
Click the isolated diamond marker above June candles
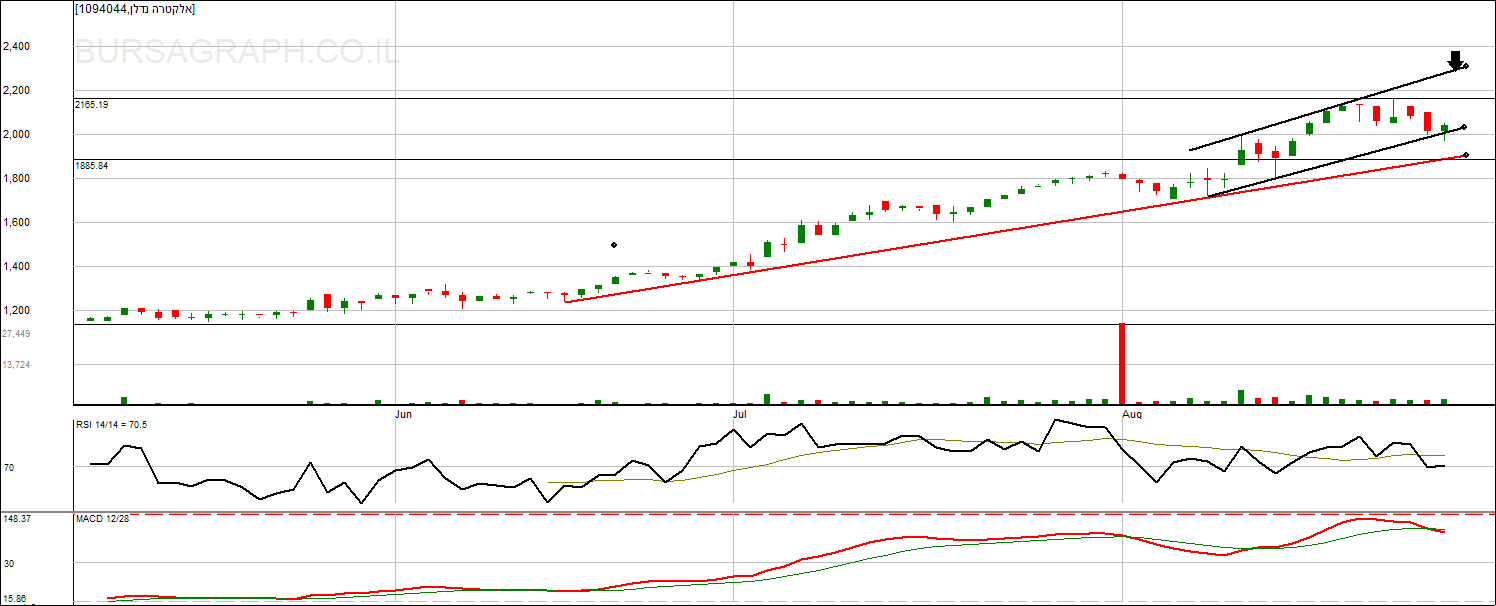tap(614, 244)
